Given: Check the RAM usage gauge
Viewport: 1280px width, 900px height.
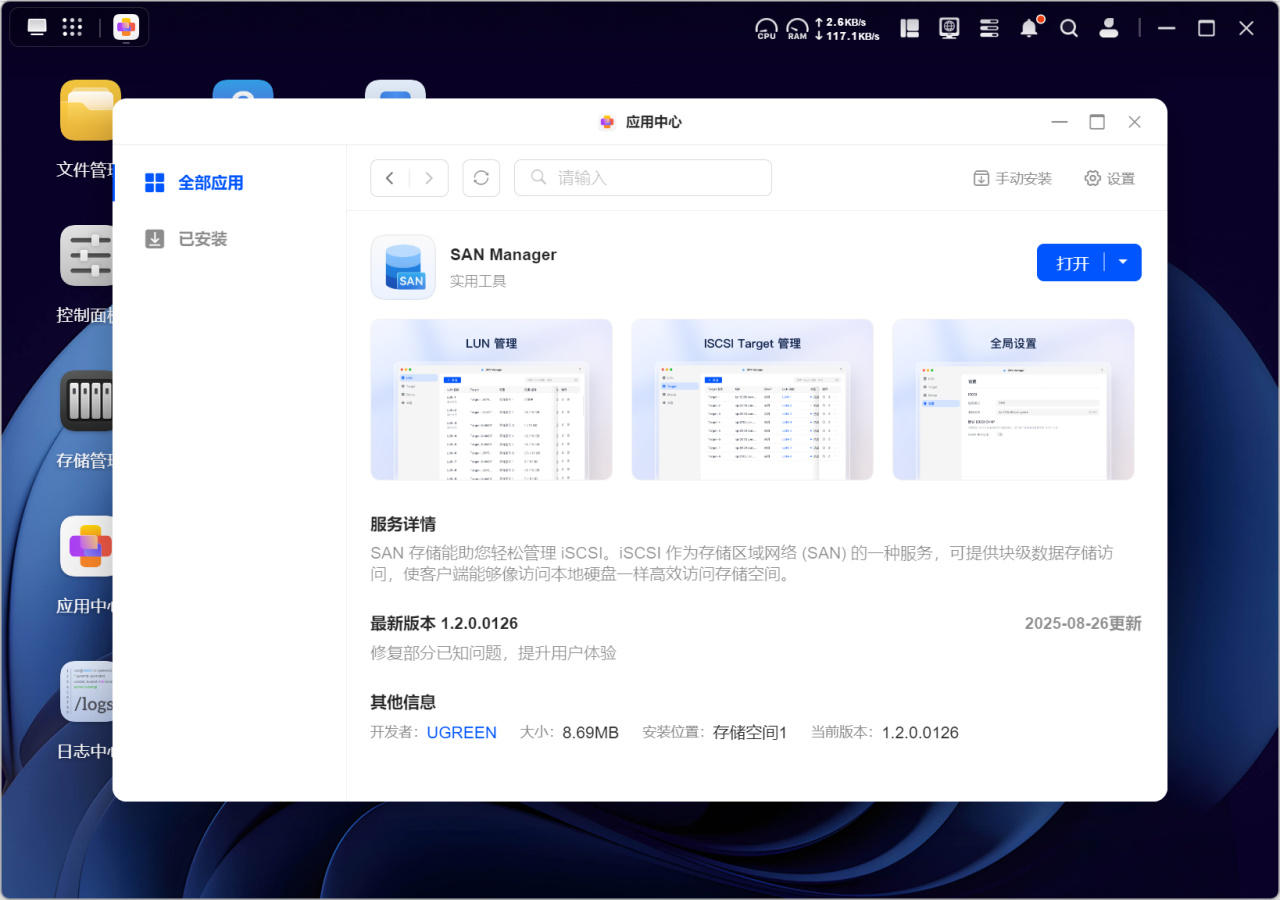Looking at the screenshot, I should pyautogui.click(x=797, y=29).
